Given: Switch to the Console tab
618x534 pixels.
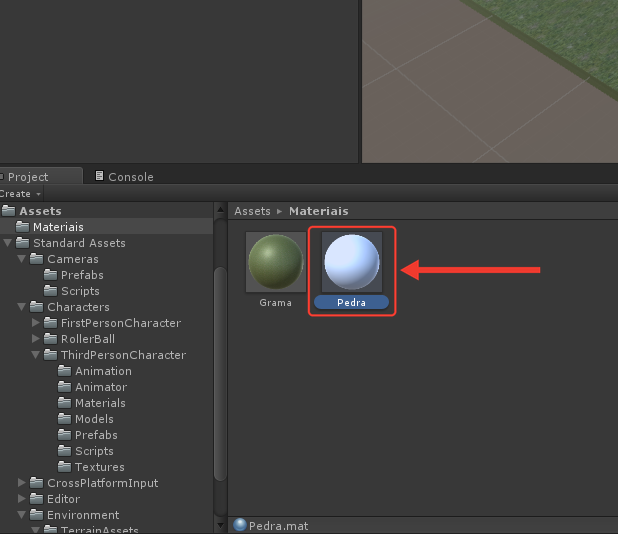Looking at the screenshot, I should [x=124, y=177].
